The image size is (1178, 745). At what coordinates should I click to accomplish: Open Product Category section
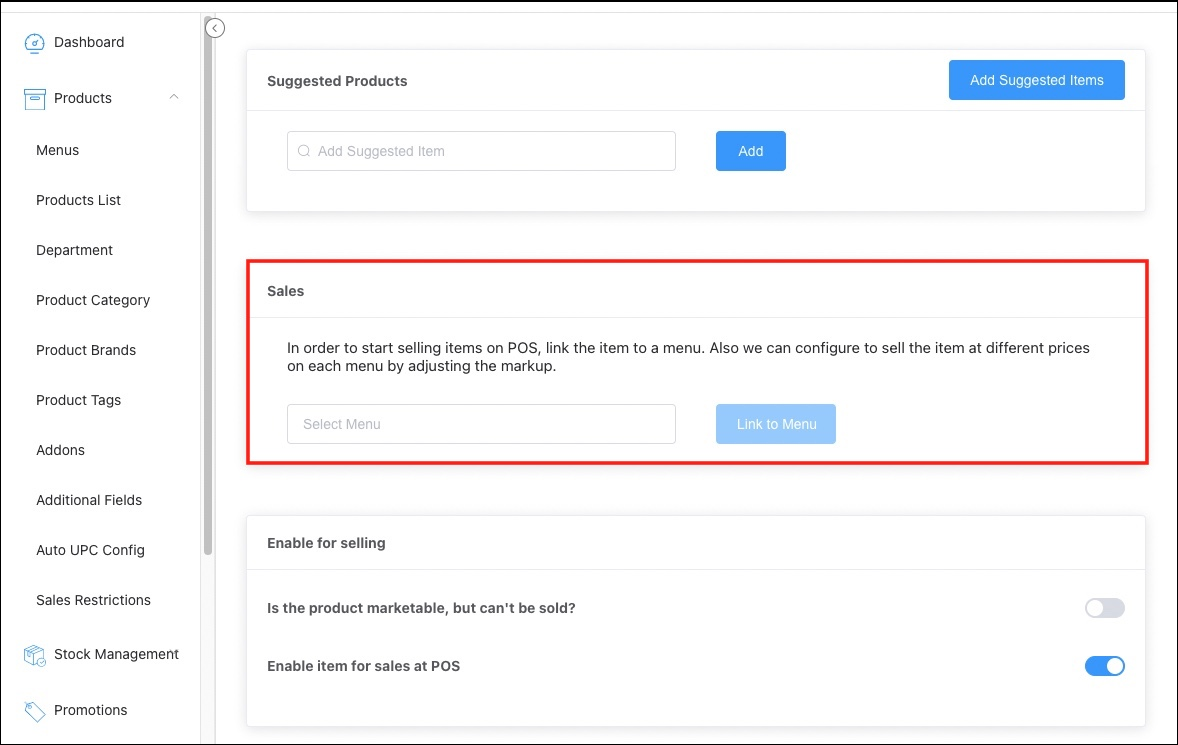point(93,300)
